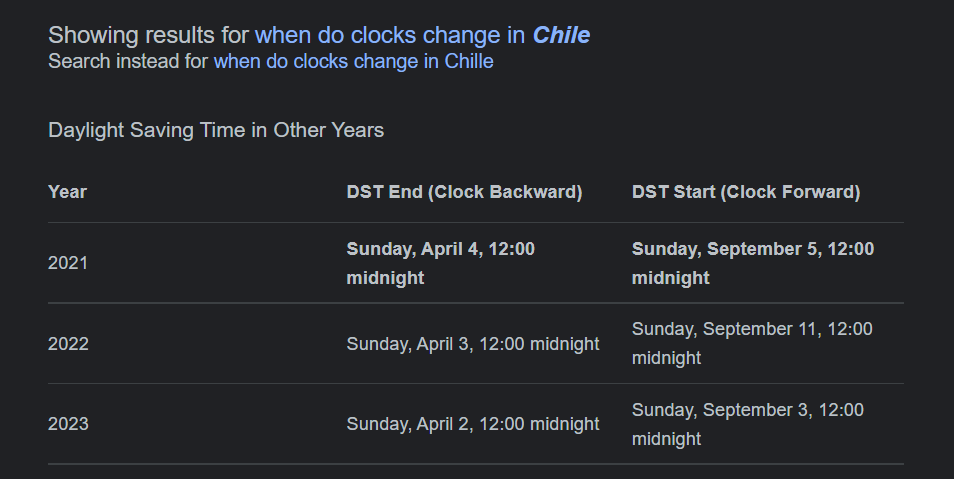The width and height of the screenshot is (954, 479).
Task: Click Daylight Saving Time in Other Years heading
Action: click(x=216, y=130)
